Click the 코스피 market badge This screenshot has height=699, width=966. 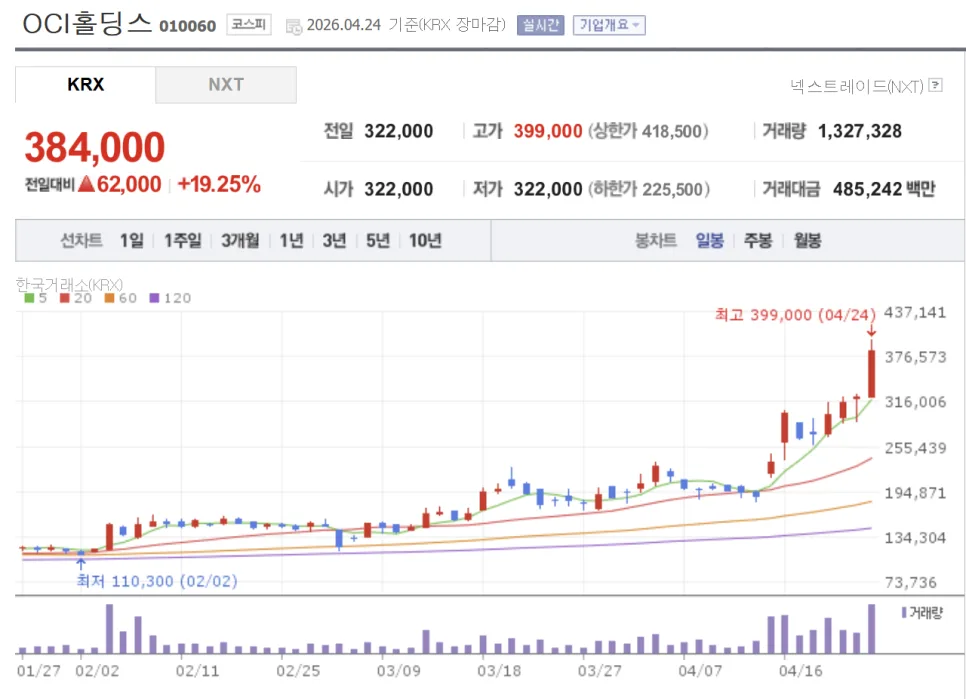pyautogui.click(x=249, y=25)
